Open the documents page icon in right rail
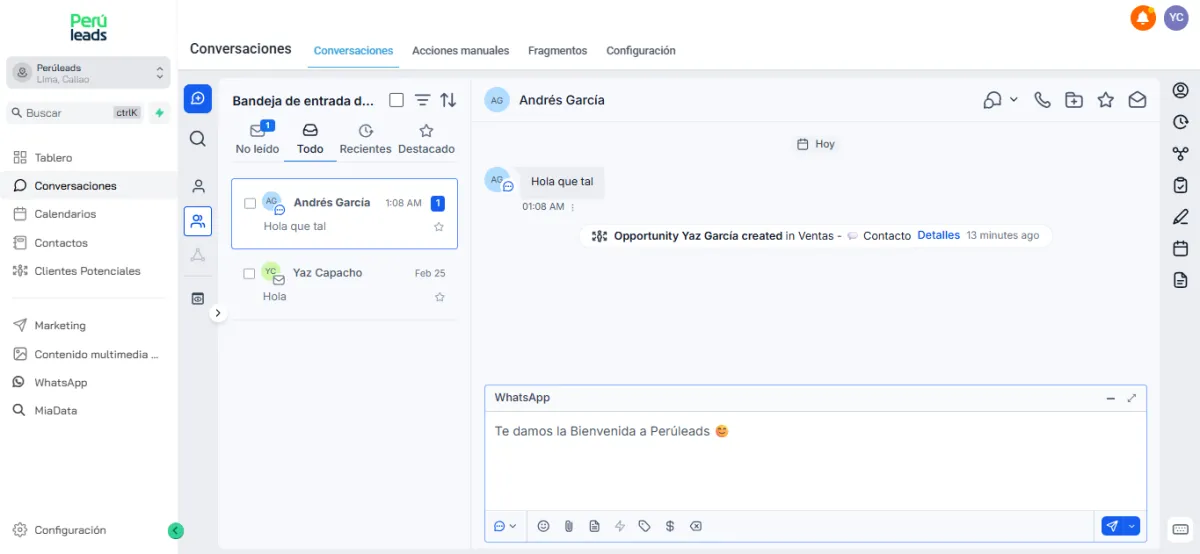The height and width of the screenshot is (554, 1200). tap(1180, 280)
